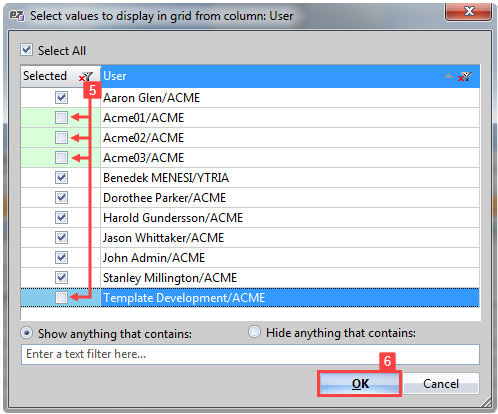The image size is (498, 414).
Task: Click the User column header
Action: 290,76
